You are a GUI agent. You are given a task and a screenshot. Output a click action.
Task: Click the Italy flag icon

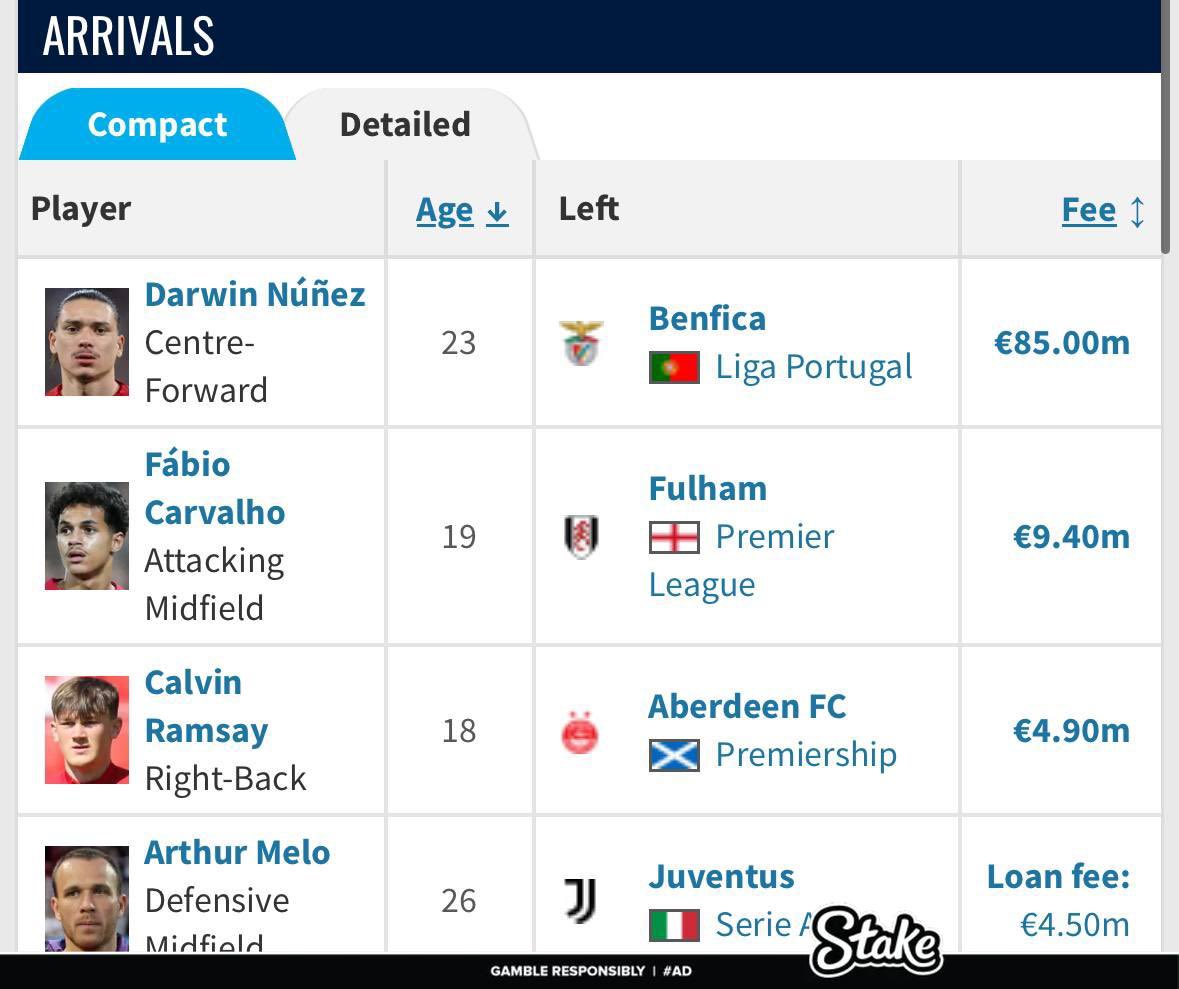674,925
